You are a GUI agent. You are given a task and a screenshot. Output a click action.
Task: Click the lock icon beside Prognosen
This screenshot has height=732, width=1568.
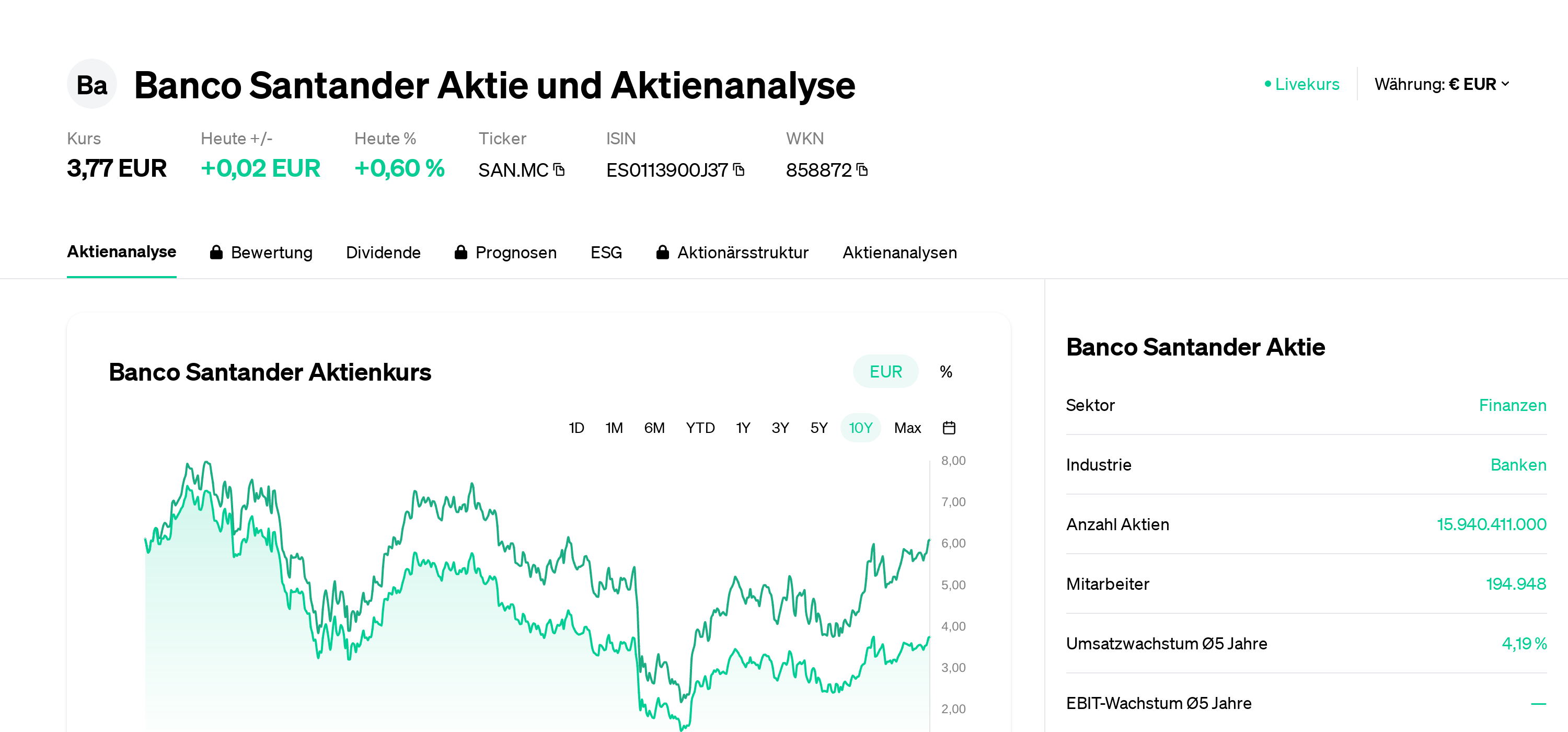coord(461,253)
